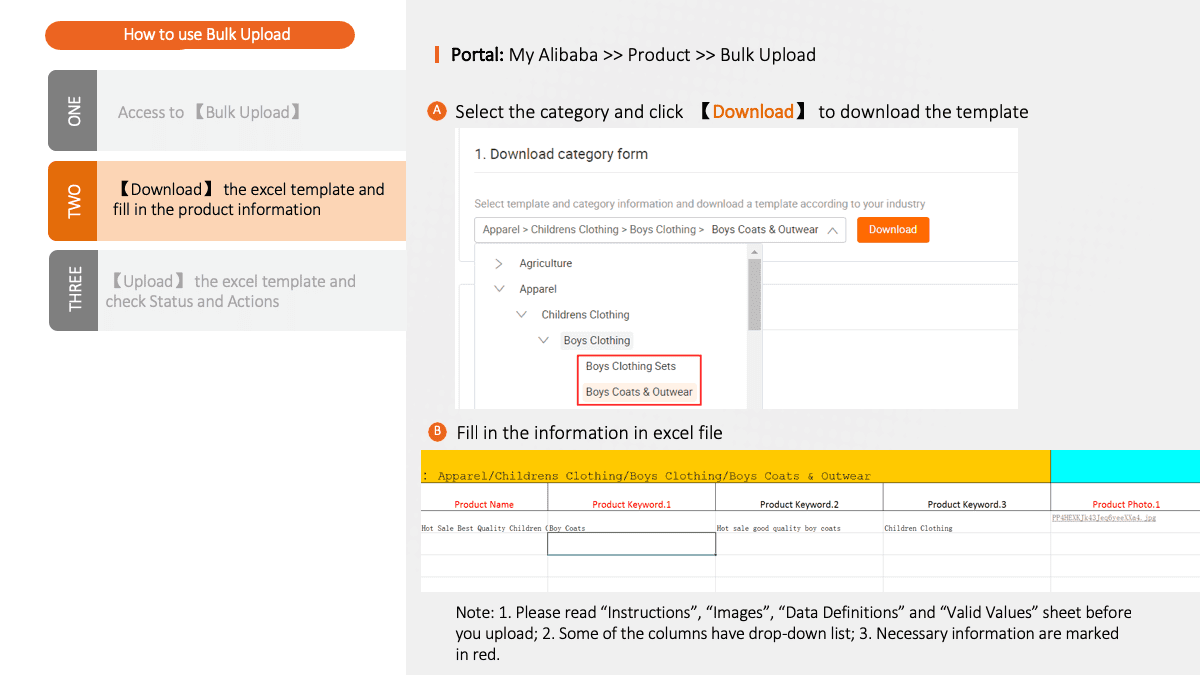Click the How to use Bulk Upload banner

pos(200,34)
